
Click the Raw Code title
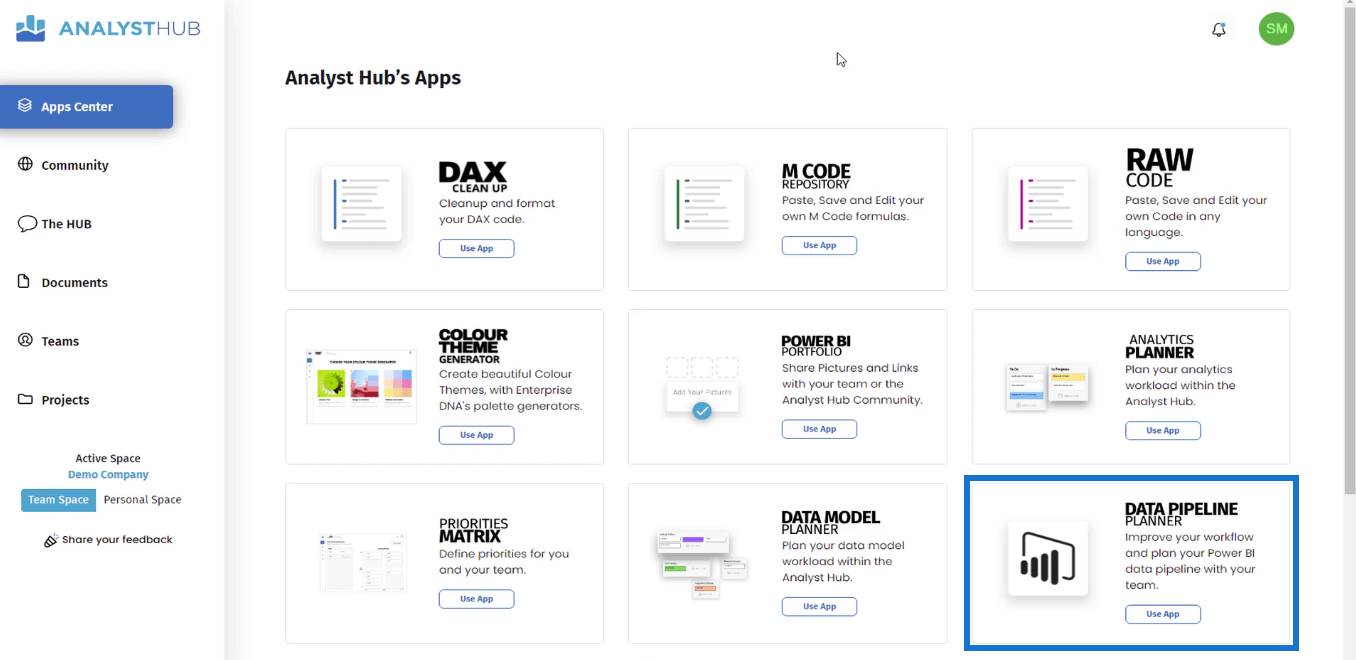(1159, 169)
